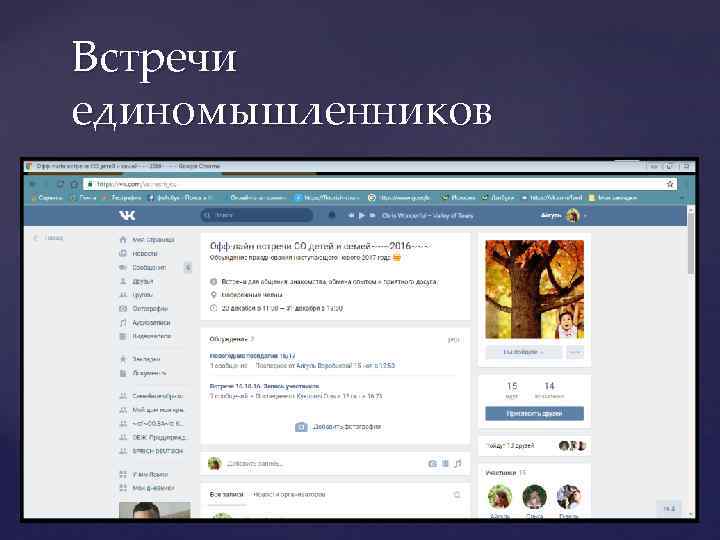
Task: Go back with browser back arrow
Action: tap(33, 184)
